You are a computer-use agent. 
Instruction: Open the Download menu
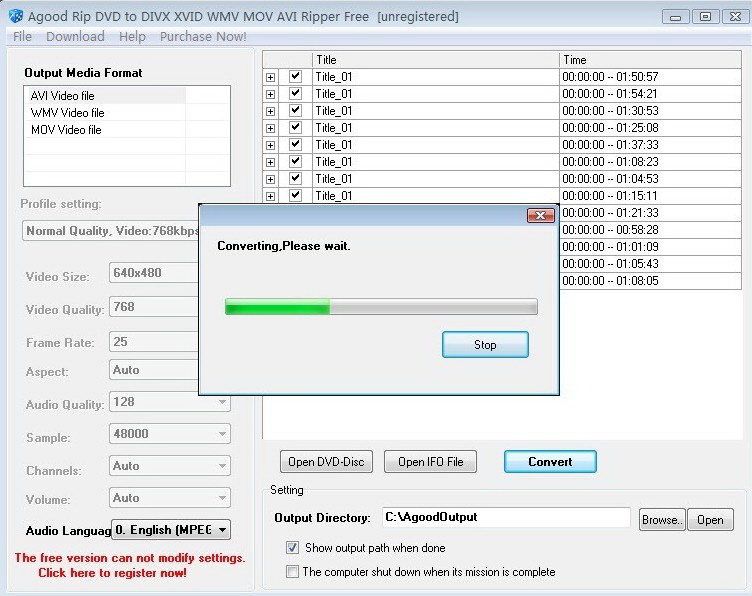(x=75, y=36)
